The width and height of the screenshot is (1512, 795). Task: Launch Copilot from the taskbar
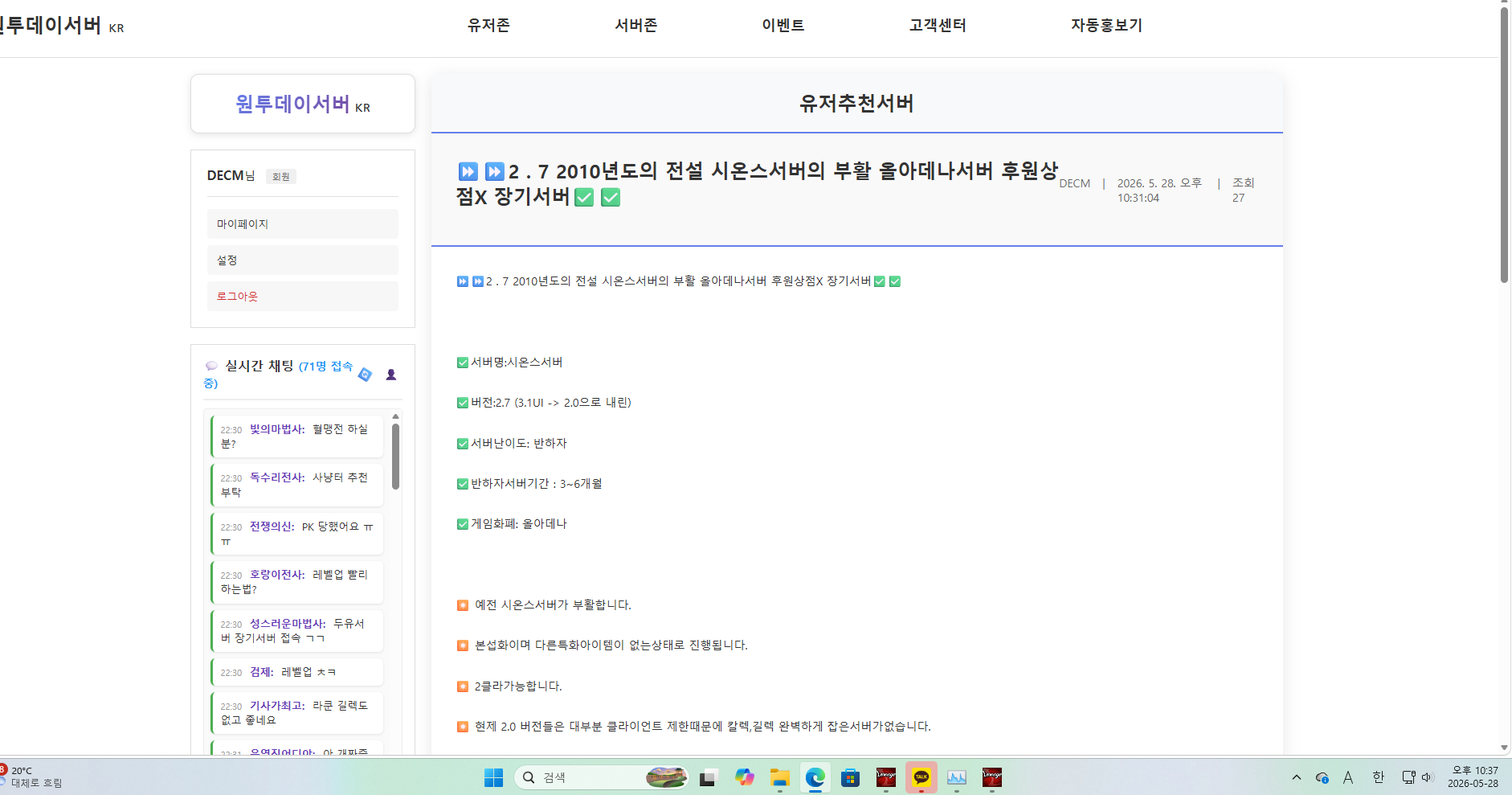tap(745, 777)
